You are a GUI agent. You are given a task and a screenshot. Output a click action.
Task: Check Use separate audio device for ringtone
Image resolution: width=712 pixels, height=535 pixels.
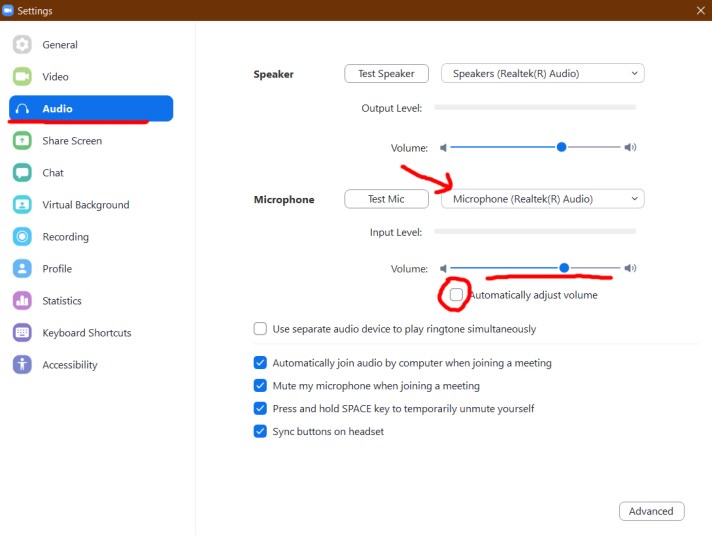tap(260, 329)
